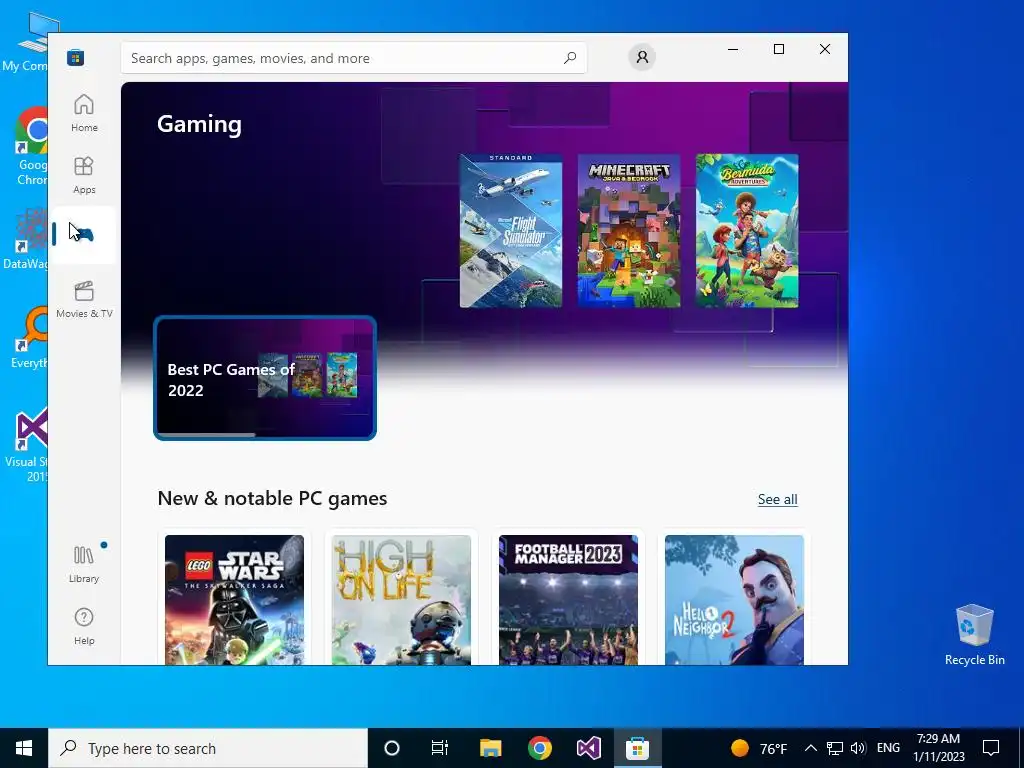
Task: Open the Windows Start menu
Action: [24, 748]
